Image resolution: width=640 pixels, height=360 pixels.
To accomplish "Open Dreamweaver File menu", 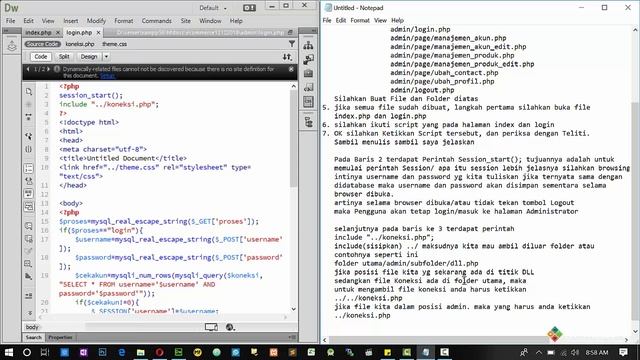I will (x=10, y=21).
